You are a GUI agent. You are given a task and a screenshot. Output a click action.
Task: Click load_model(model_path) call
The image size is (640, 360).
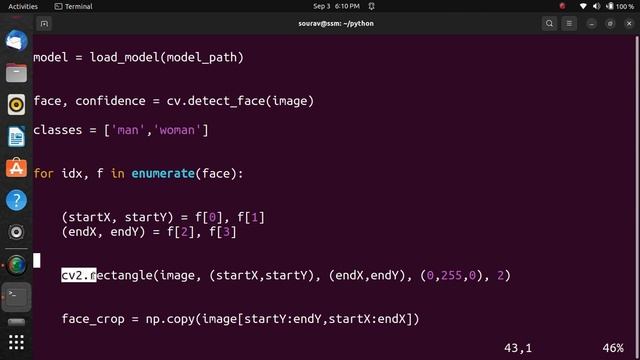pyautogui.click(x=167, y=57)
